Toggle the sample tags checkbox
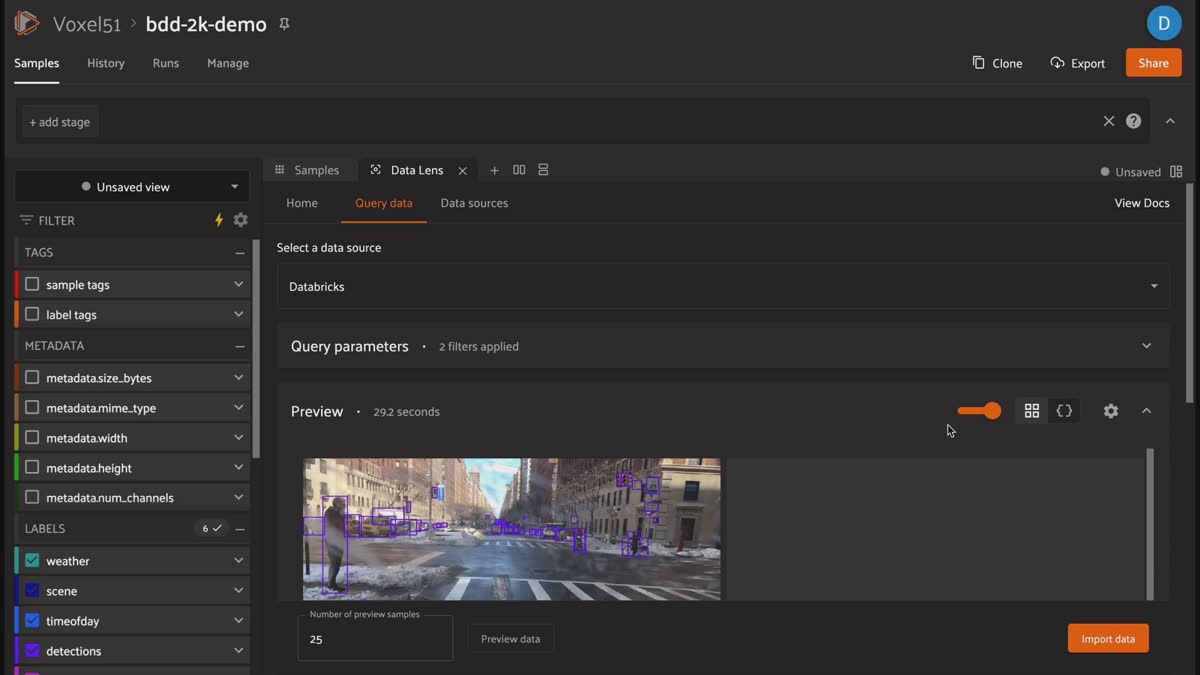Viewport: 1200px width, 675px height. [x=32, y=284]
